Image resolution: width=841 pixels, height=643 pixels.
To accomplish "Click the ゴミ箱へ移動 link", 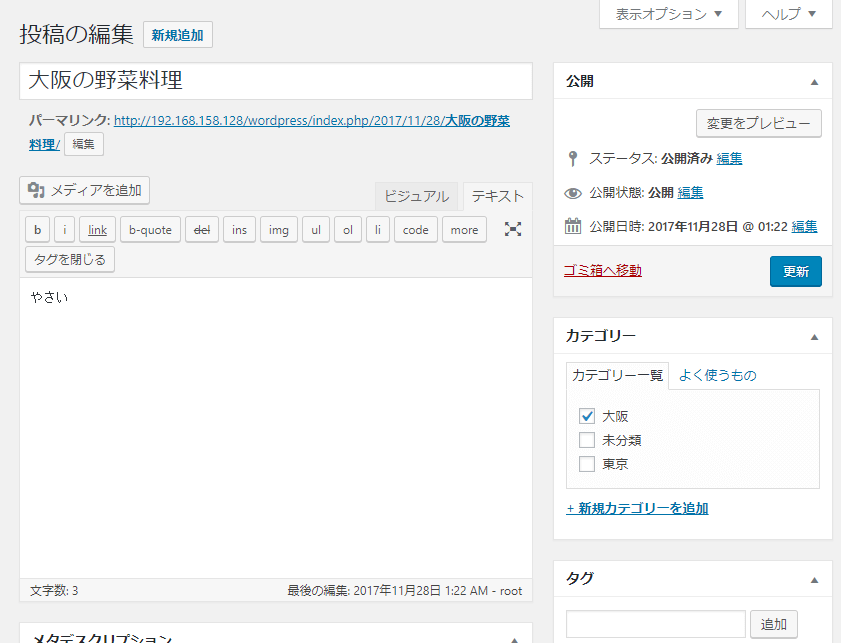I will [603, 270].
